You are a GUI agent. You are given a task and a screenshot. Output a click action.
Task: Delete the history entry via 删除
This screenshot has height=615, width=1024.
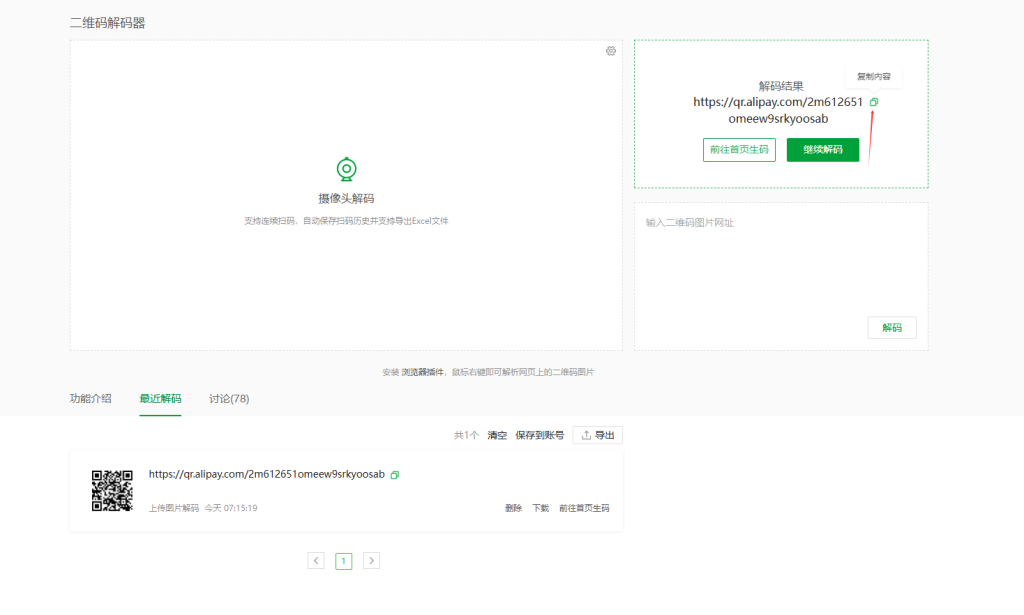(513, 508)
